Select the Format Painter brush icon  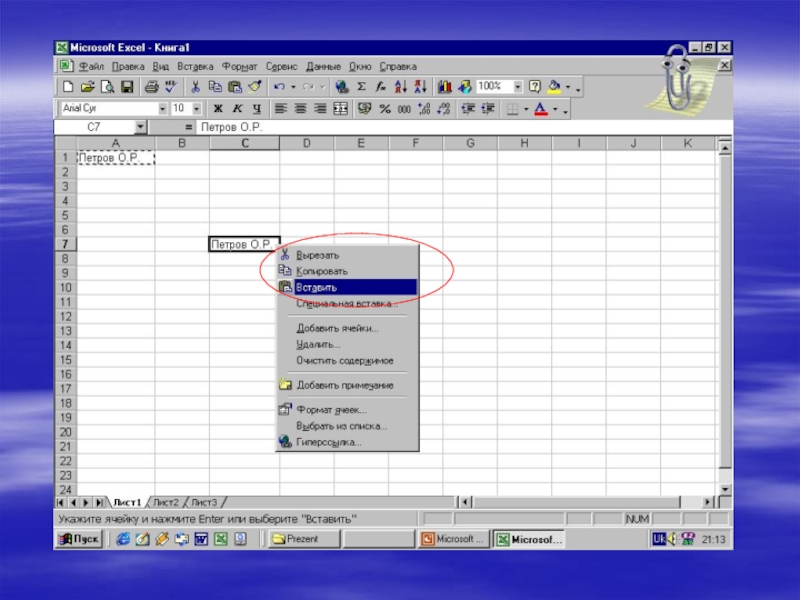click(x=254, y=87)
